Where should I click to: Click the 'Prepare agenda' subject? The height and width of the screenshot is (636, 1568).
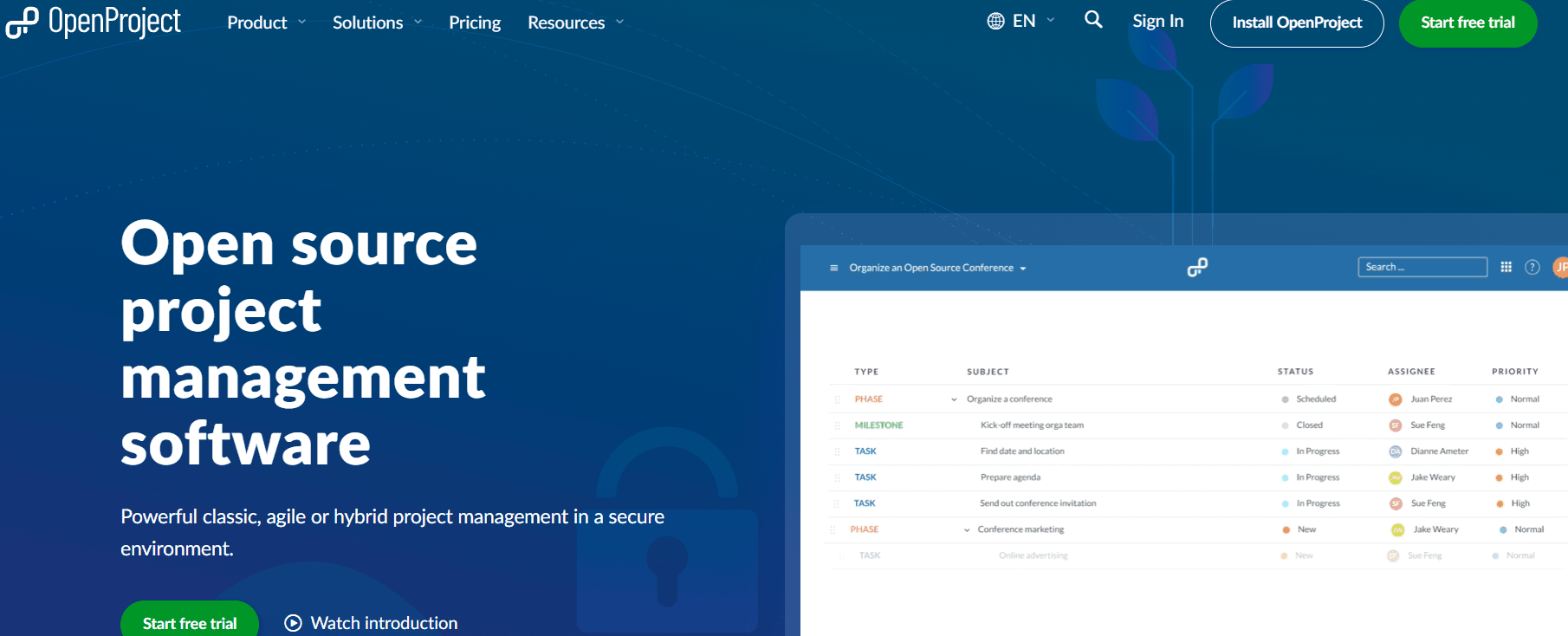pos(1010,477)
